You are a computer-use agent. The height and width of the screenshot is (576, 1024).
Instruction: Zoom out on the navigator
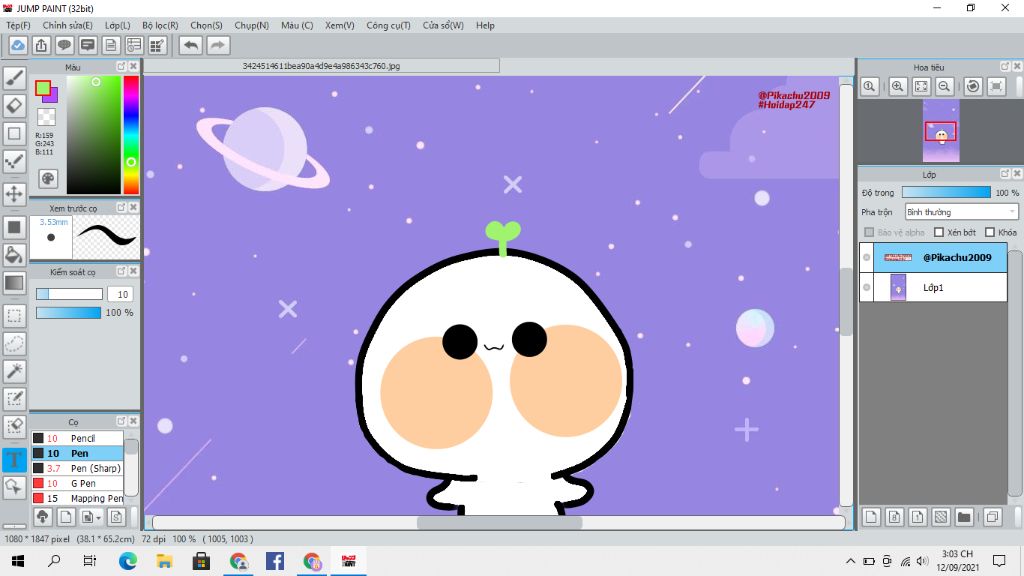pyautogui.click(x=944, y=86)
